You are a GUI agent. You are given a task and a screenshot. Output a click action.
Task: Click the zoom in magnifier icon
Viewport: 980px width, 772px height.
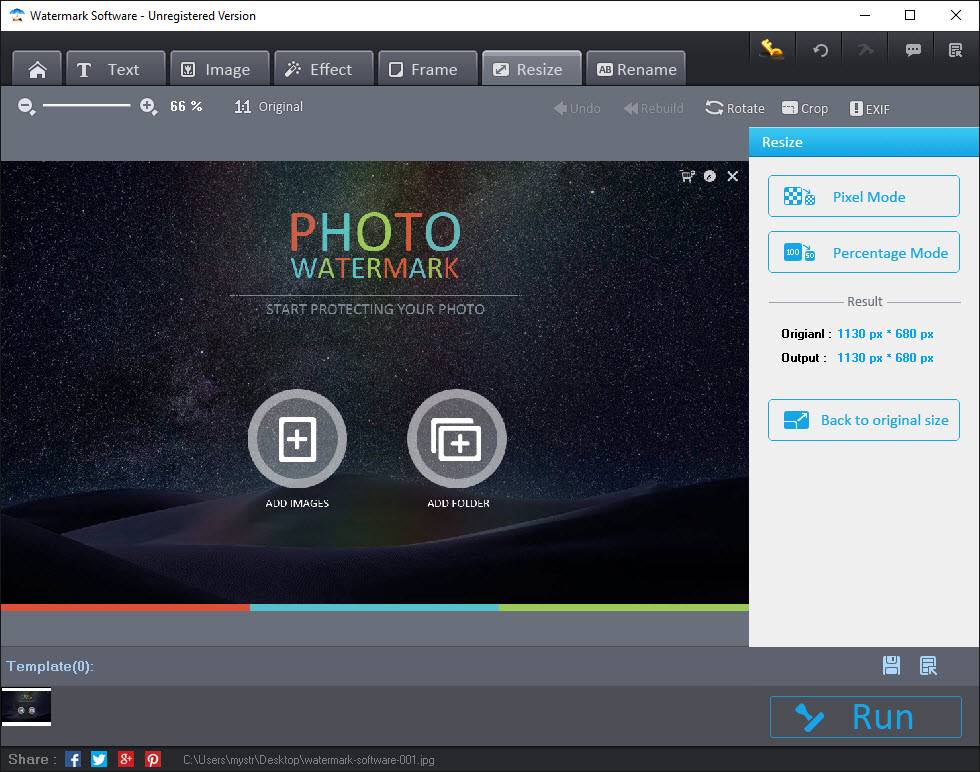pyautogui.click(x=148, y=107)
